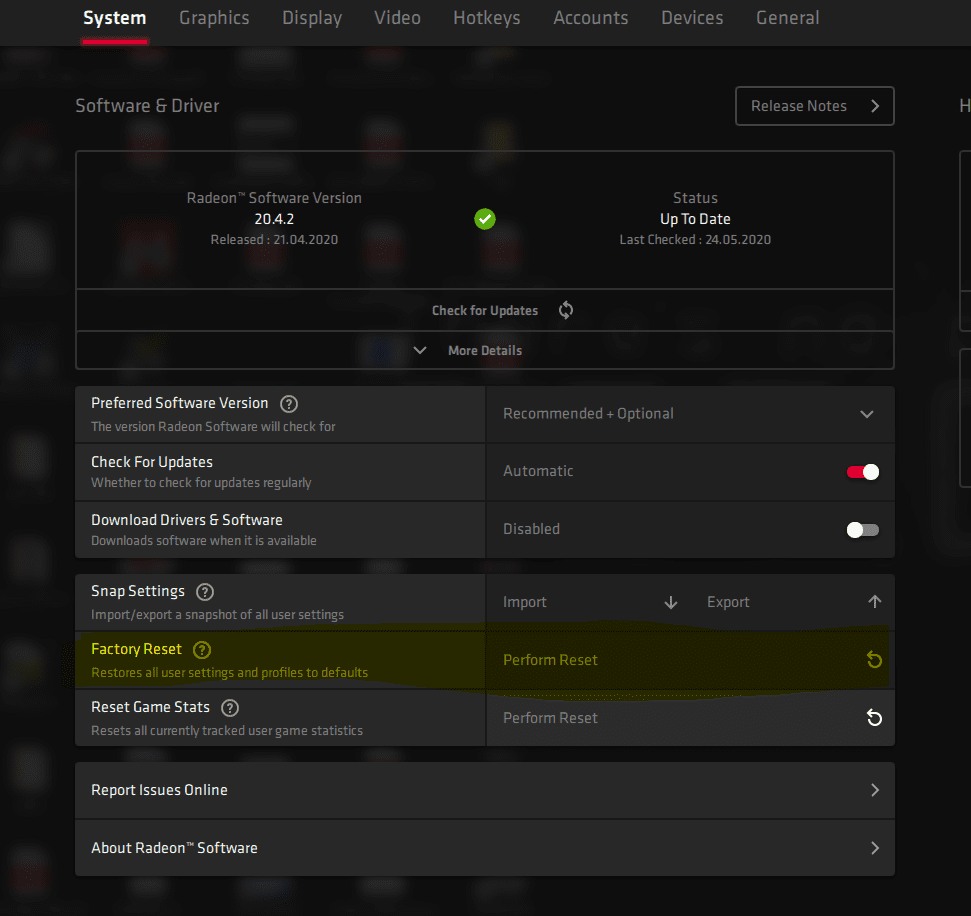
Task: Click the 'Disabled' status label
Action: click(531, 529)
